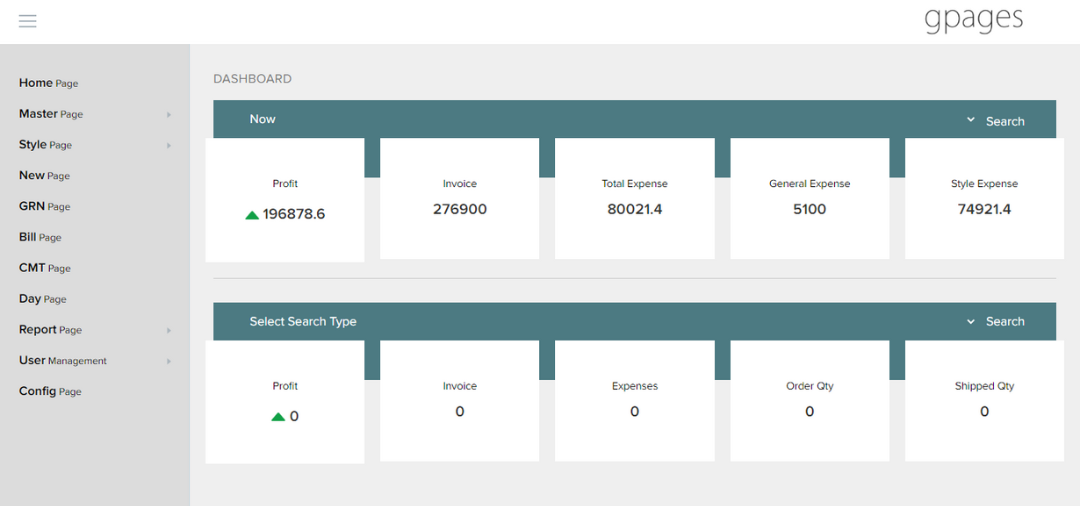Image resolution: width=1080 pixels, height=506 pixels.
Task: Open Home Page in sidebar
Action: [x=48, y=83]
